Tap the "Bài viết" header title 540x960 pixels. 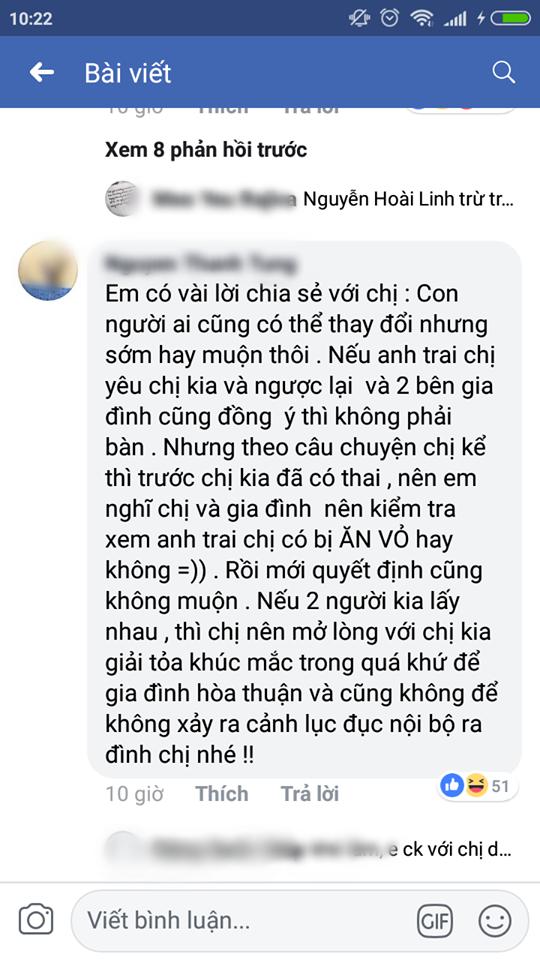[128, 73]
